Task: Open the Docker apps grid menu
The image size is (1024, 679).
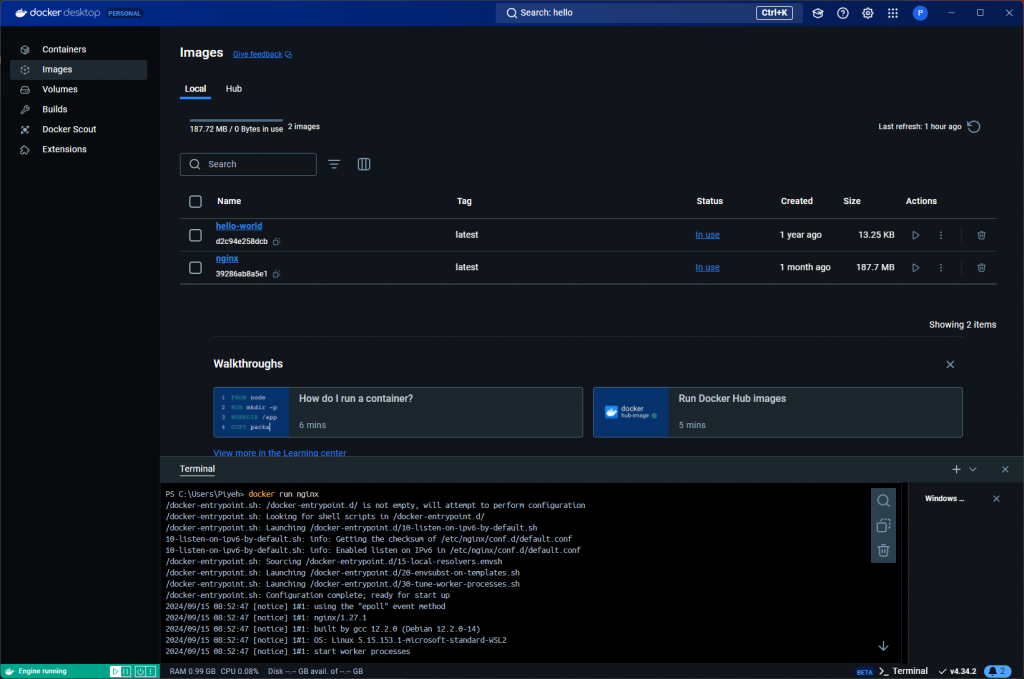Action: coord(893,13)
